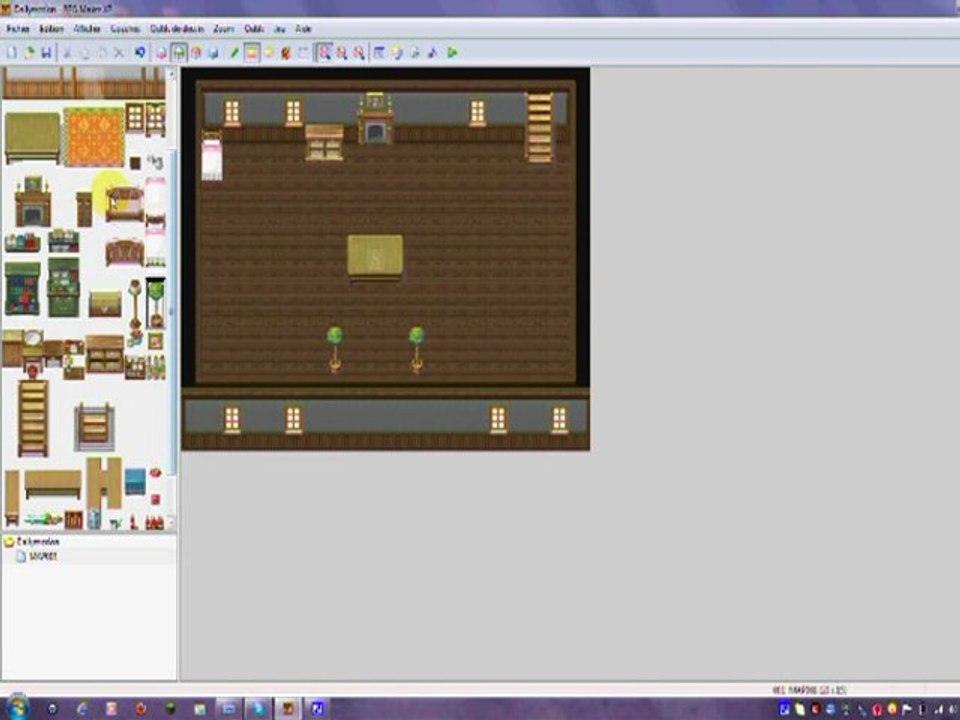Click the tileset palette vertical scrollbar
This screenshot has height=720, width=960.
[x=171, y=312]
